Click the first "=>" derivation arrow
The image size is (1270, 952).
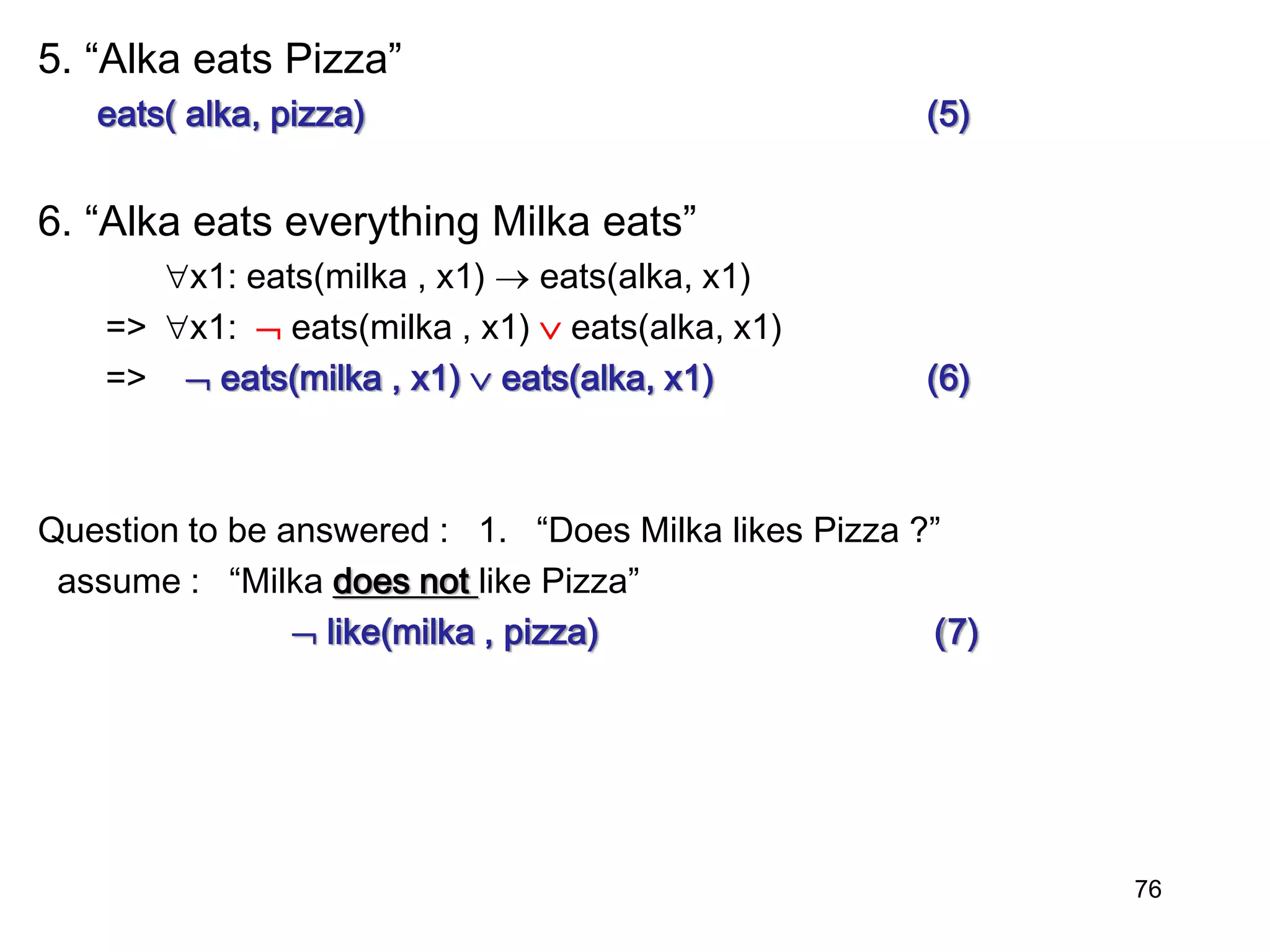pyautogui.click(x=126, y=327)
